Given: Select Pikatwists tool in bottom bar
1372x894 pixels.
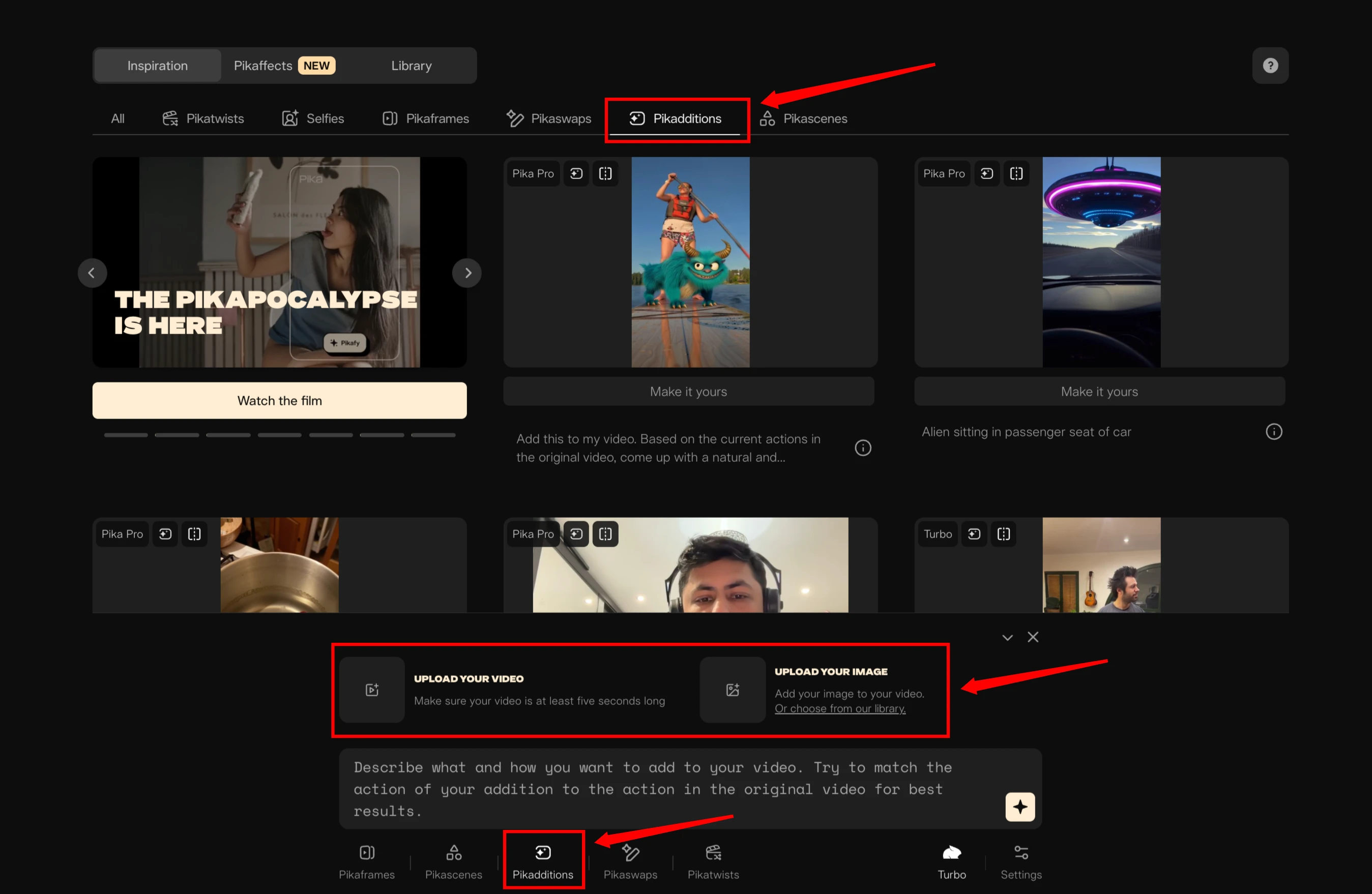Looking at the screenshot, I should tap(713, 862).
